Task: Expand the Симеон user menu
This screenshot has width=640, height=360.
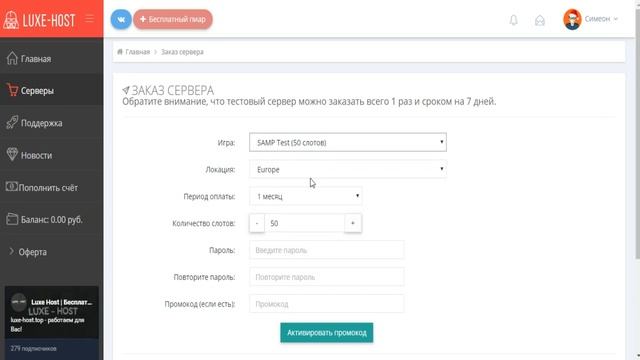Action: [x=601, y=19]
